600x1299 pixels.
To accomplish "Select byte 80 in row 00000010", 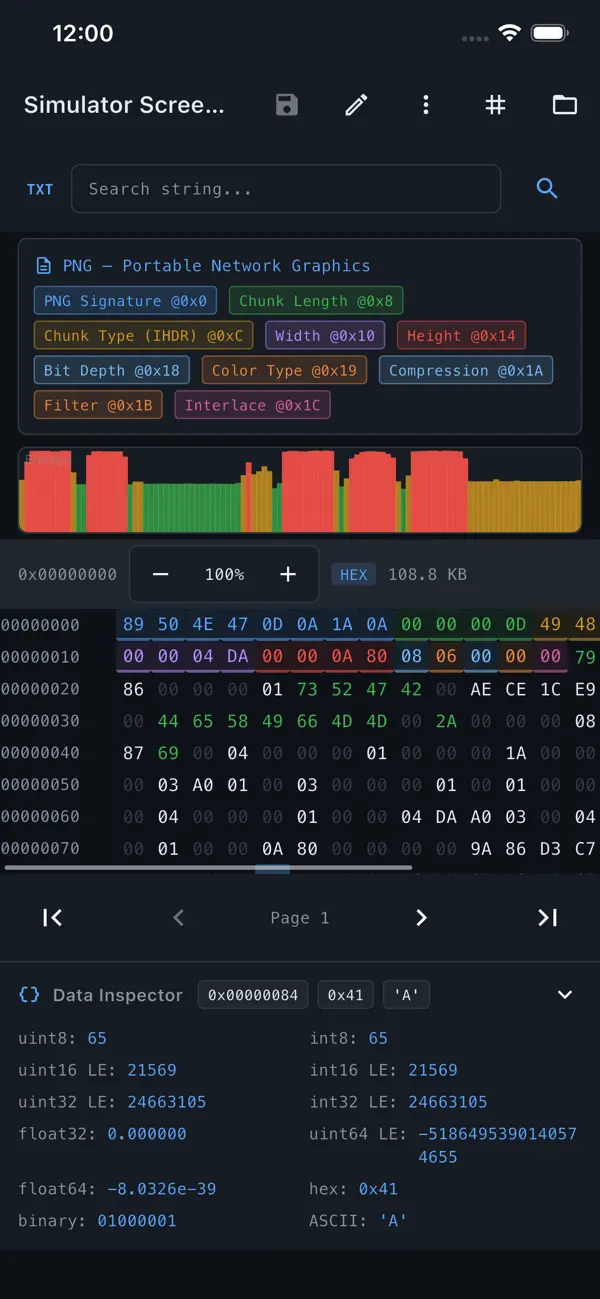I will (377, 657).
